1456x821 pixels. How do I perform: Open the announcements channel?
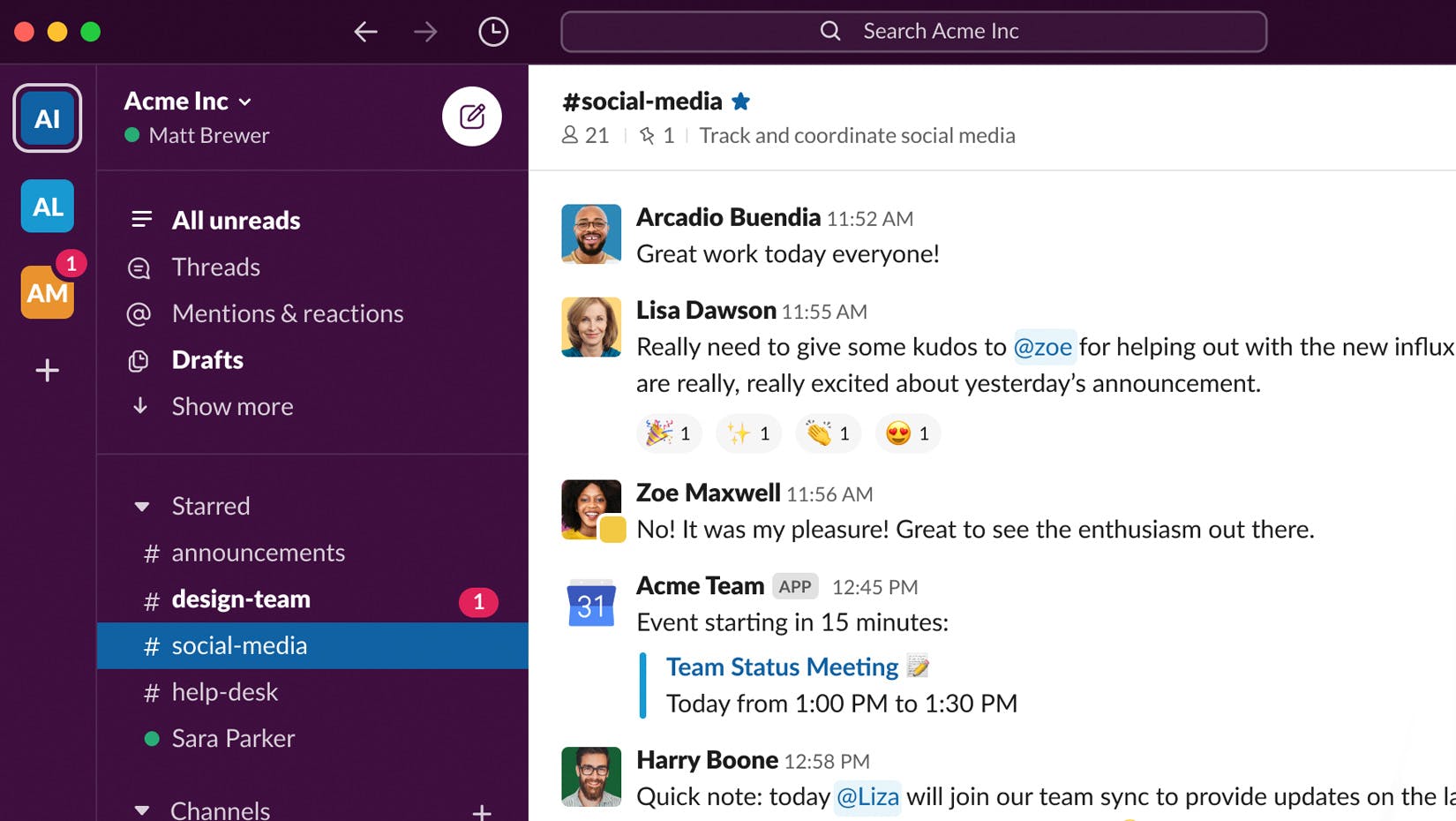click(x=258, y=553)
